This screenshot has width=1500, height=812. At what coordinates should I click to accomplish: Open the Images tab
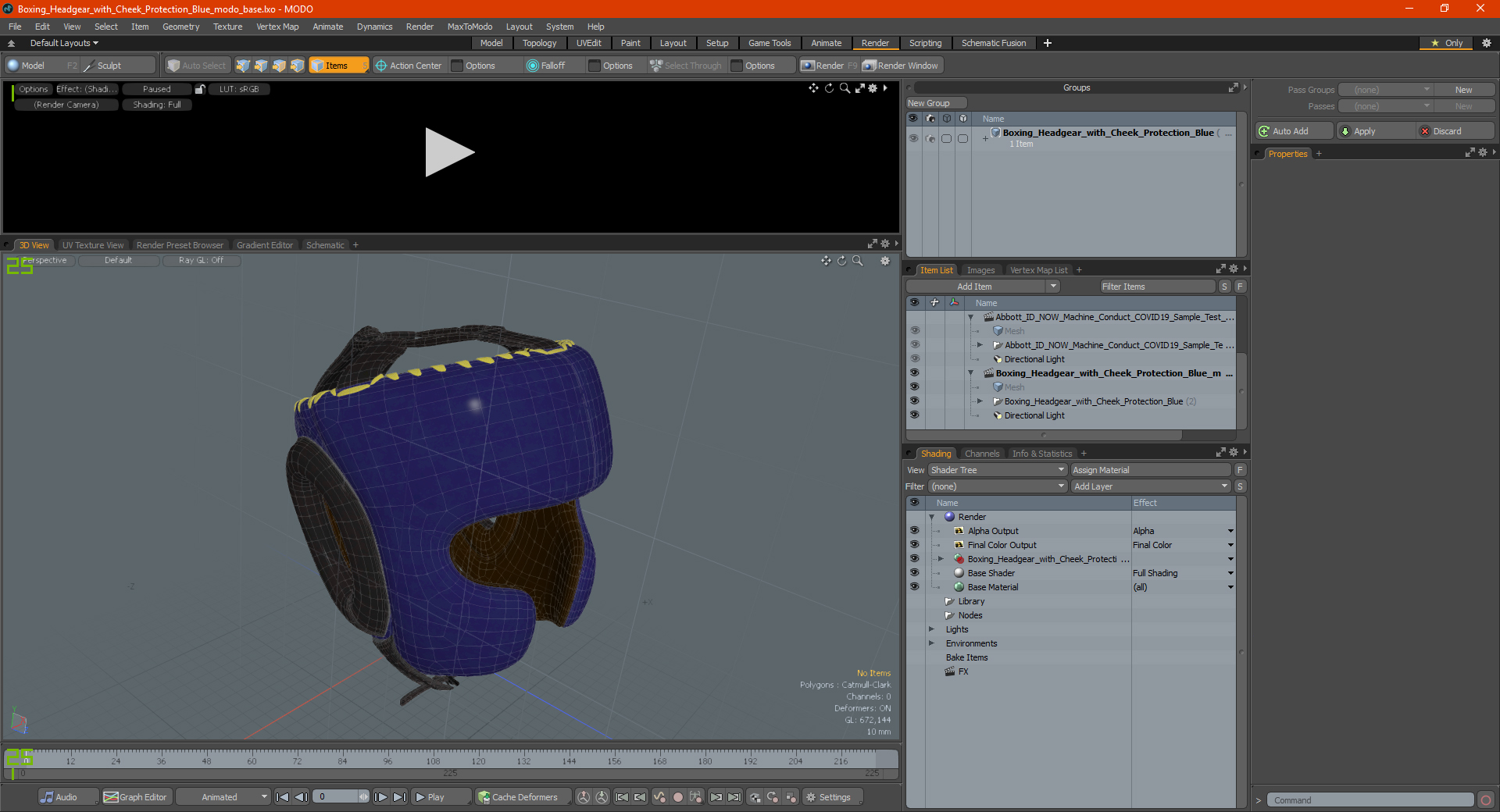980,270
